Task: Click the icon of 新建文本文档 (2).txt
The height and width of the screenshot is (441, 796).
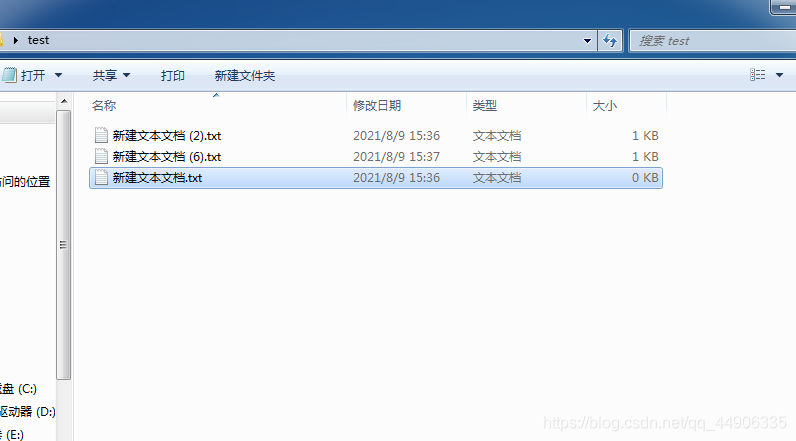Action: (x=101, y=135)
